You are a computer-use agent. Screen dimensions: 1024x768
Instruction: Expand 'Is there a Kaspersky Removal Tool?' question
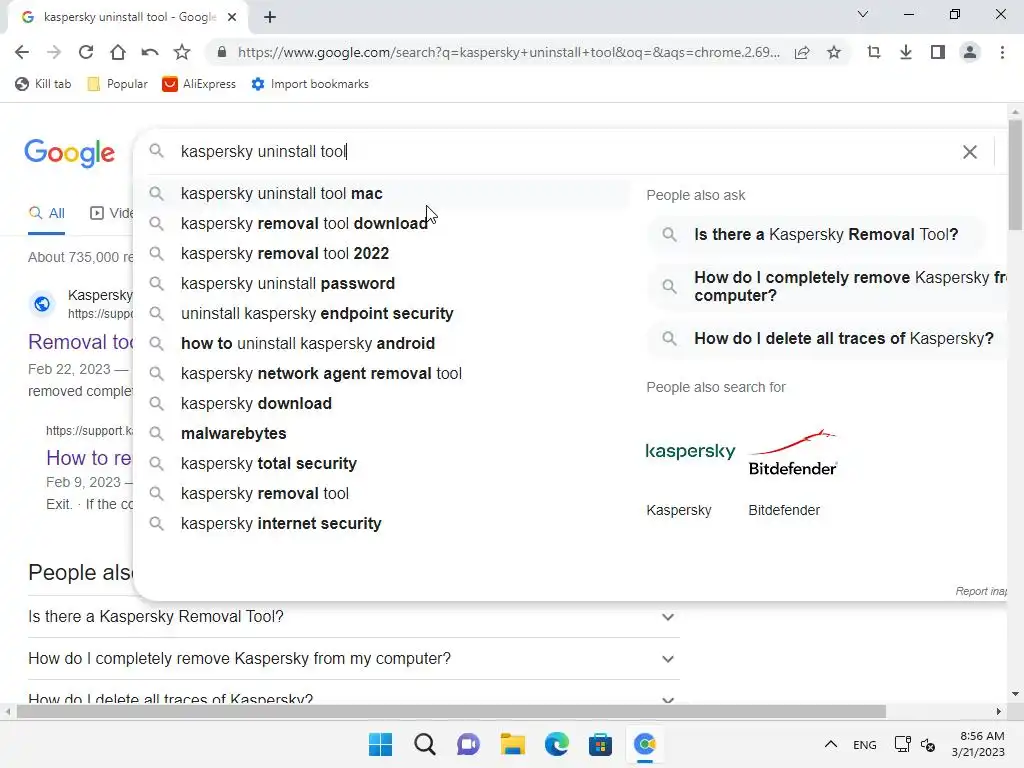coord(667,617)
